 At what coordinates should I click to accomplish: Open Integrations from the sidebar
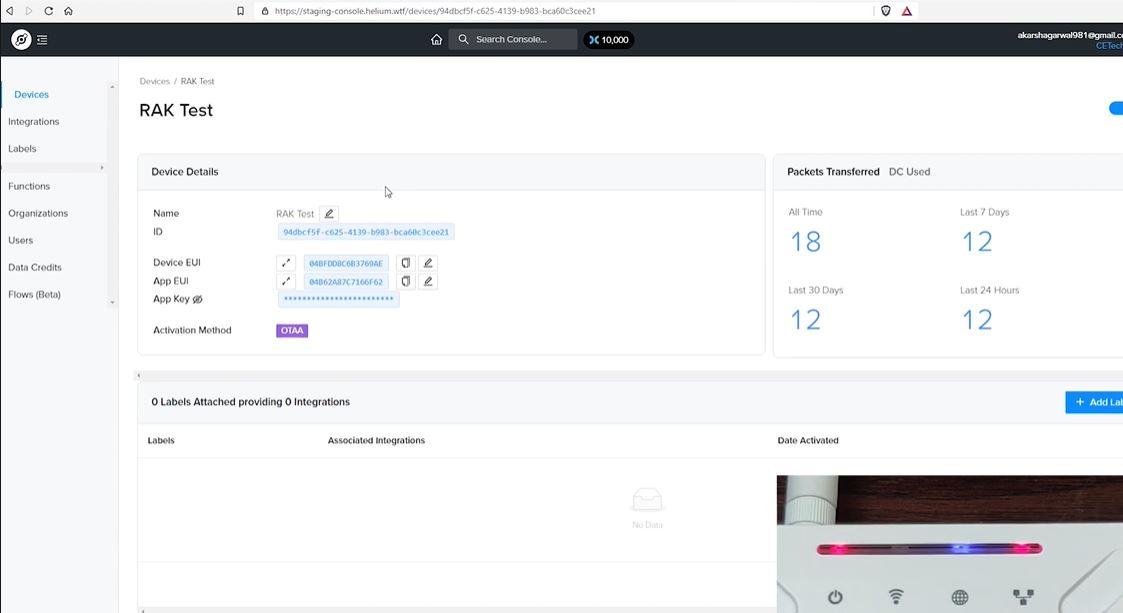click(x=34, y=122)
